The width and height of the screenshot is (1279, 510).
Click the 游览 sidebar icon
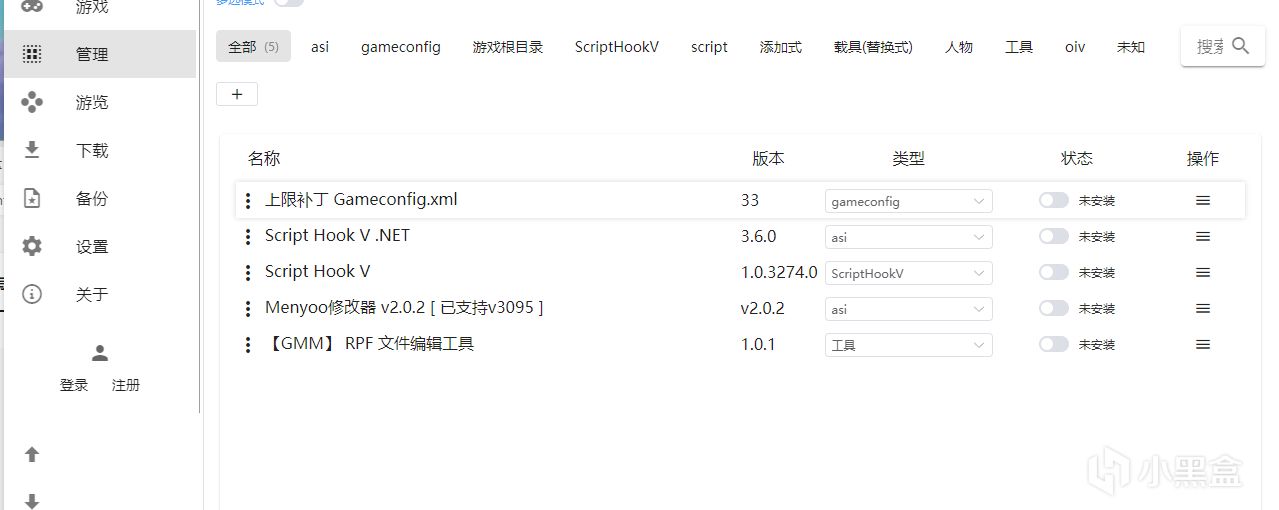pyautogui.click(x=32, y=102)
